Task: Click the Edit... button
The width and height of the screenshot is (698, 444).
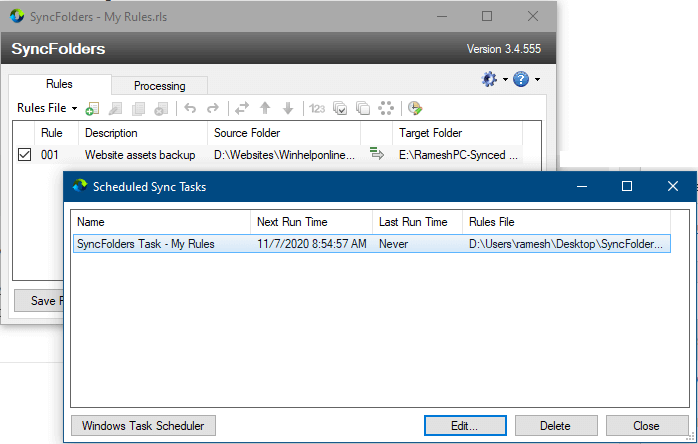Action: [x=465, y=426]
